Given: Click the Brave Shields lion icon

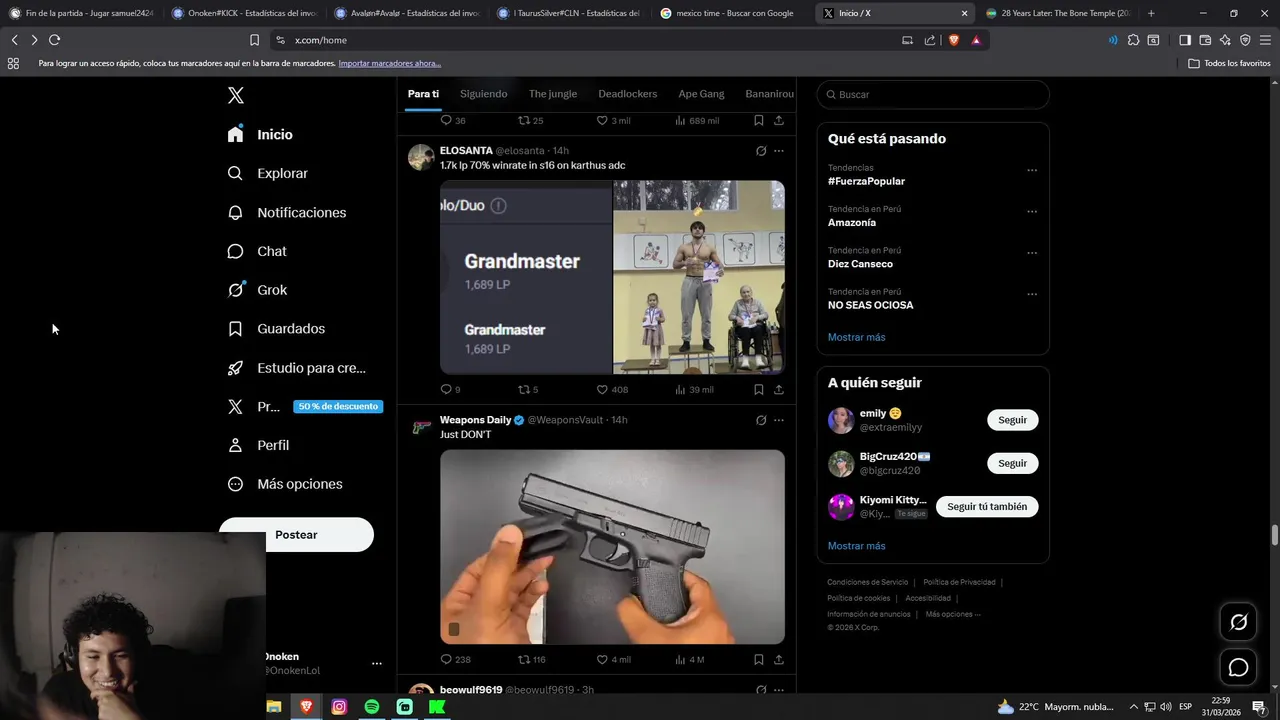Looking at the screenshot, I should coord(953,40).
